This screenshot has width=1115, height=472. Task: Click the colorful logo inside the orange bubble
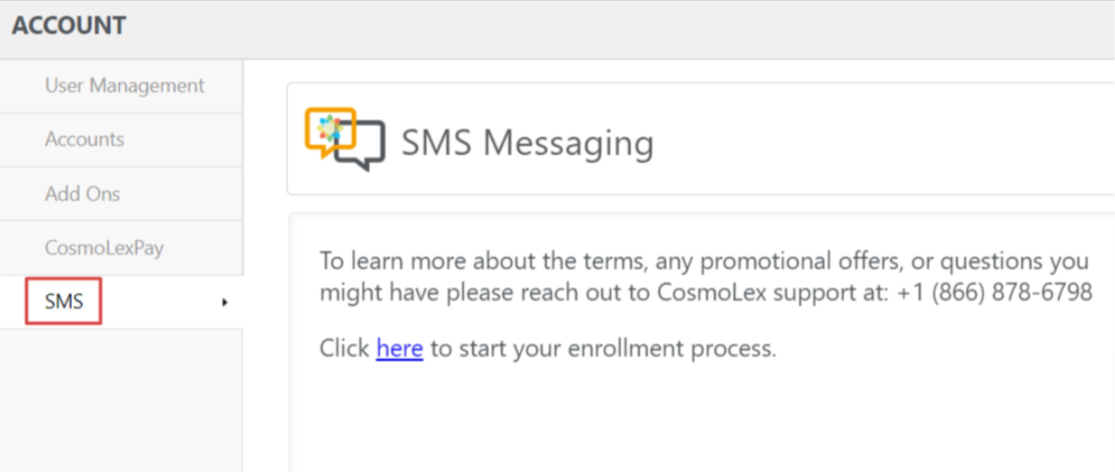(330, 127)
